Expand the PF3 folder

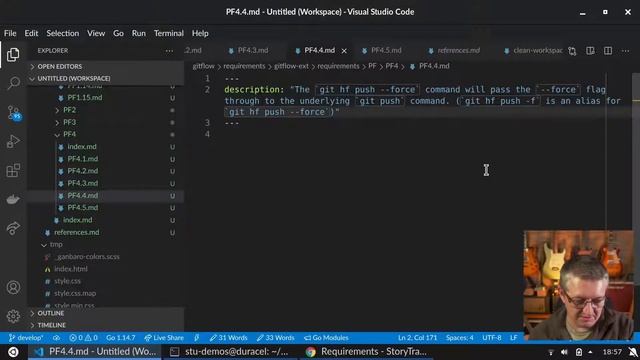(105, 122)
